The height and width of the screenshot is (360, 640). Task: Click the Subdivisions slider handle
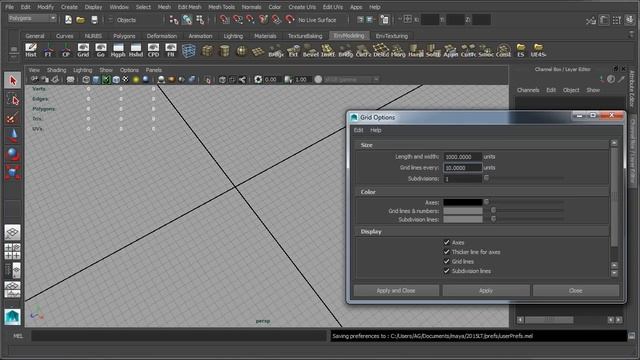pos(486,178)
